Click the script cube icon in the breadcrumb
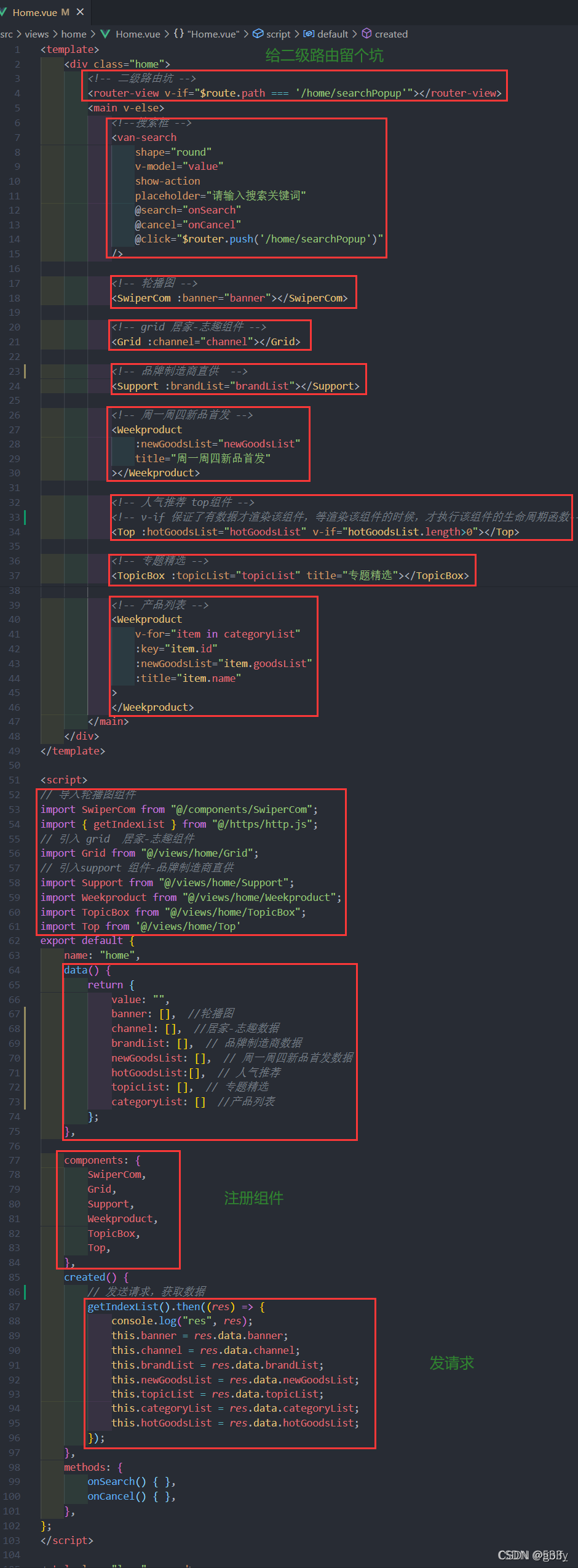The height and width of the screenshot is (1568, 578). point(258,34)
